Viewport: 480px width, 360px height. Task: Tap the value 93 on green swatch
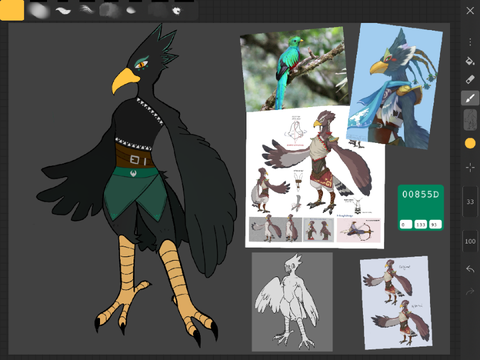pyautogui.click(x=435, y=224)
